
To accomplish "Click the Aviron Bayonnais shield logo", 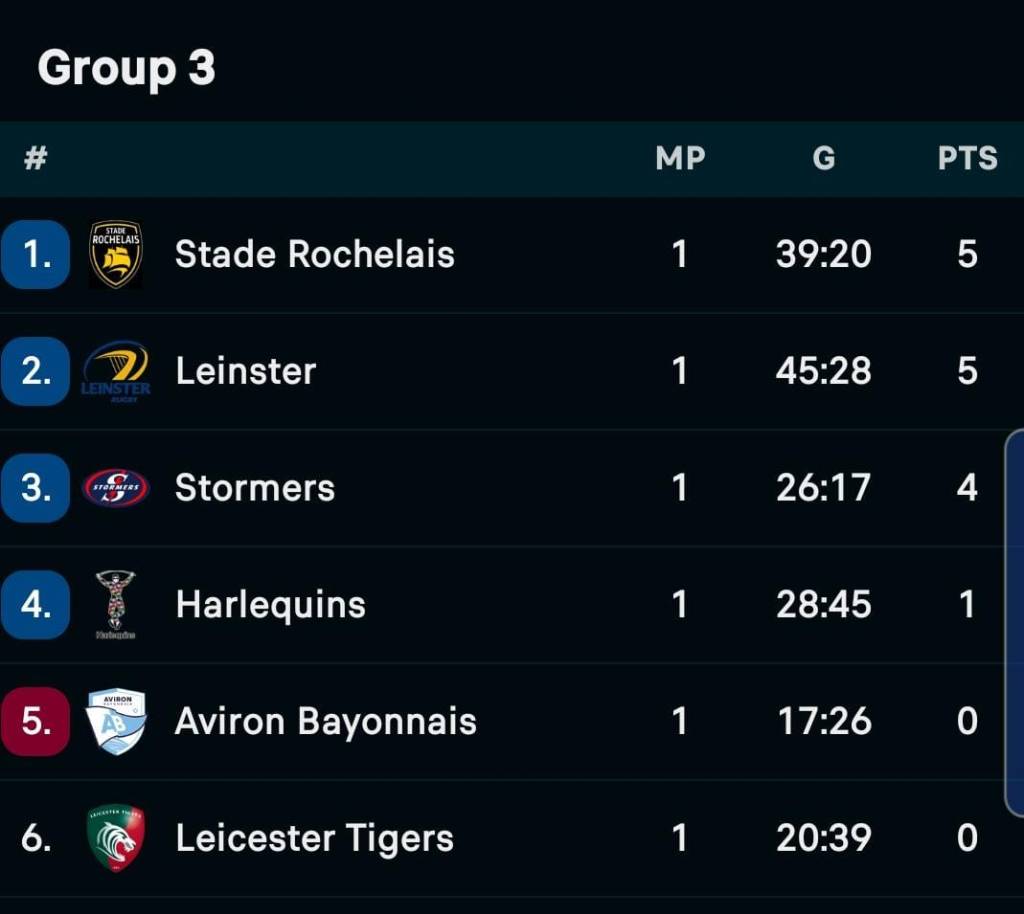I will click(x=116, y=721).
